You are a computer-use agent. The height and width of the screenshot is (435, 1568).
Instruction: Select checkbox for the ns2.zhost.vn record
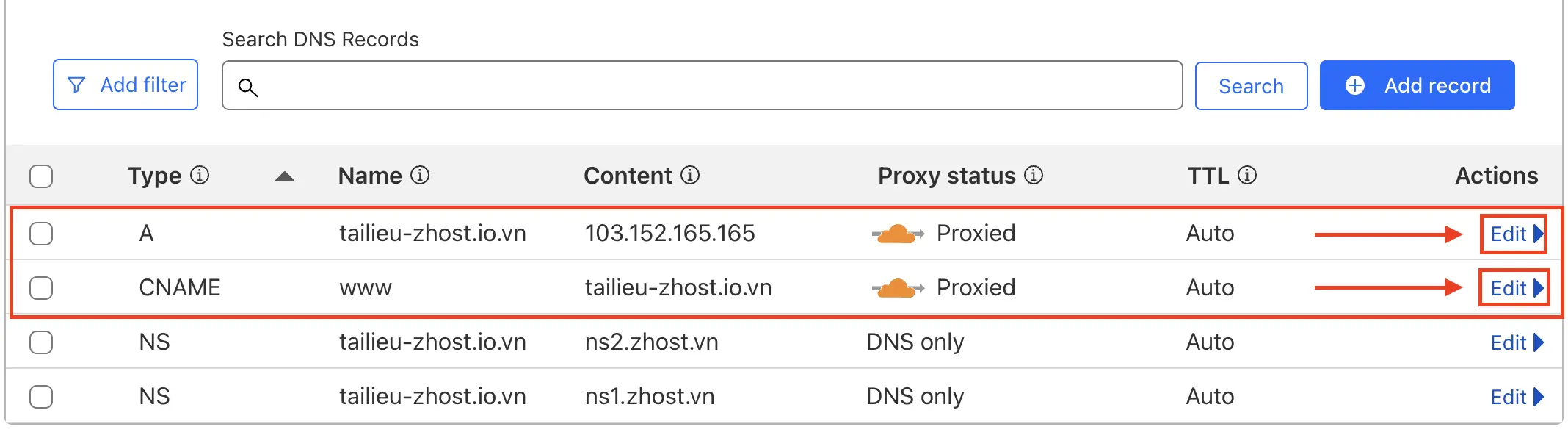41,342
